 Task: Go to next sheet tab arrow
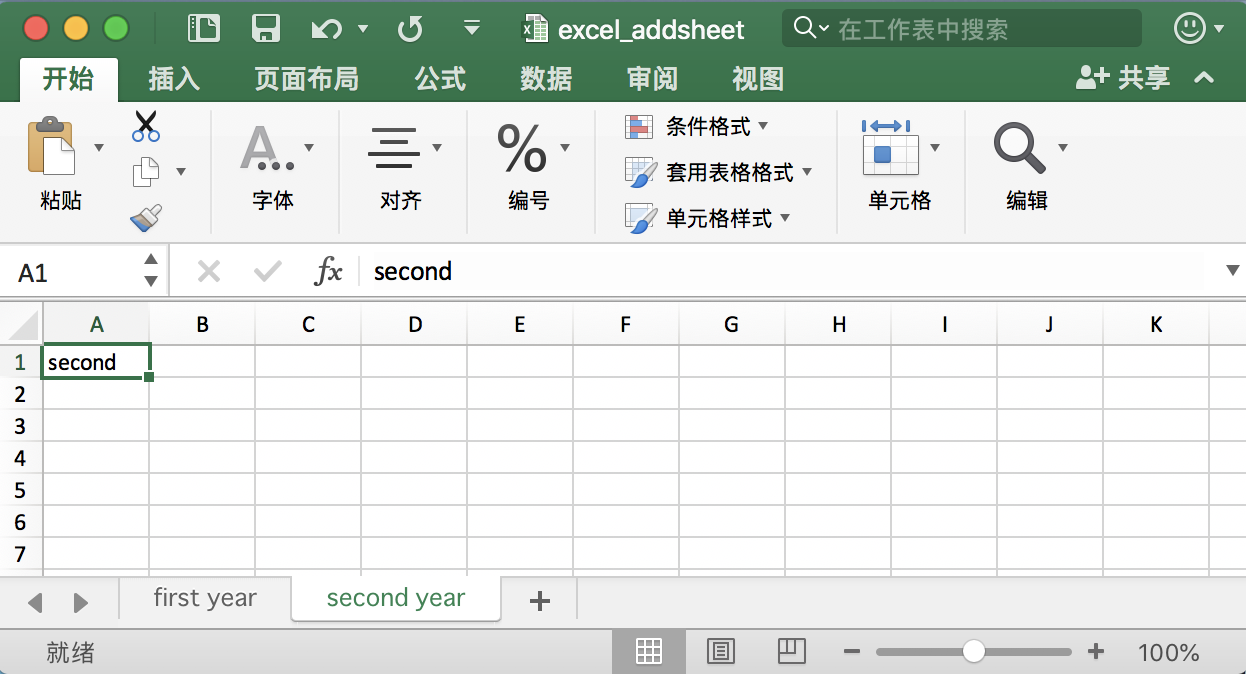tap(81, 603)
